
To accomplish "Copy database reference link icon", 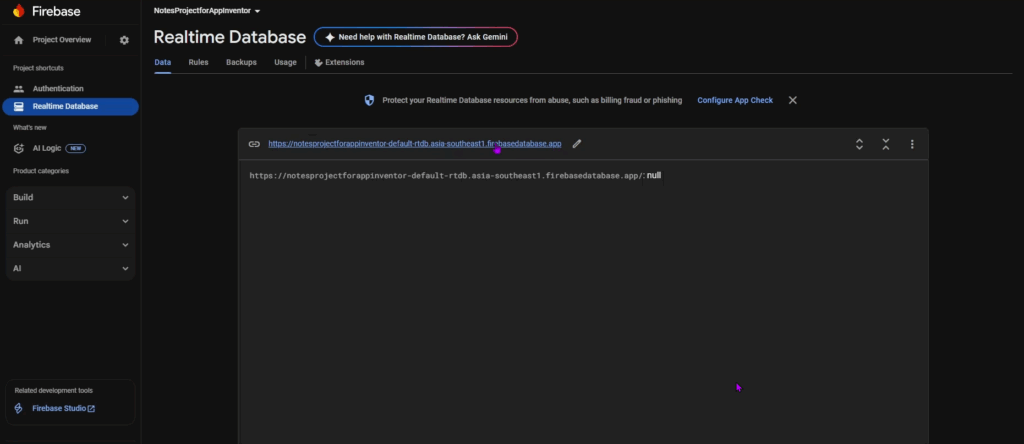I will tap(254, 144).
